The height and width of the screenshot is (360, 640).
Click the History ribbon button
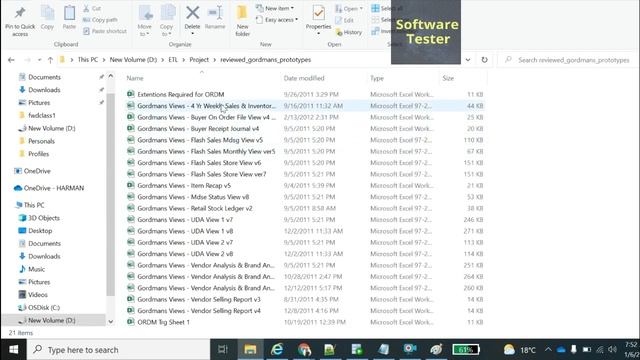point(349,32)
